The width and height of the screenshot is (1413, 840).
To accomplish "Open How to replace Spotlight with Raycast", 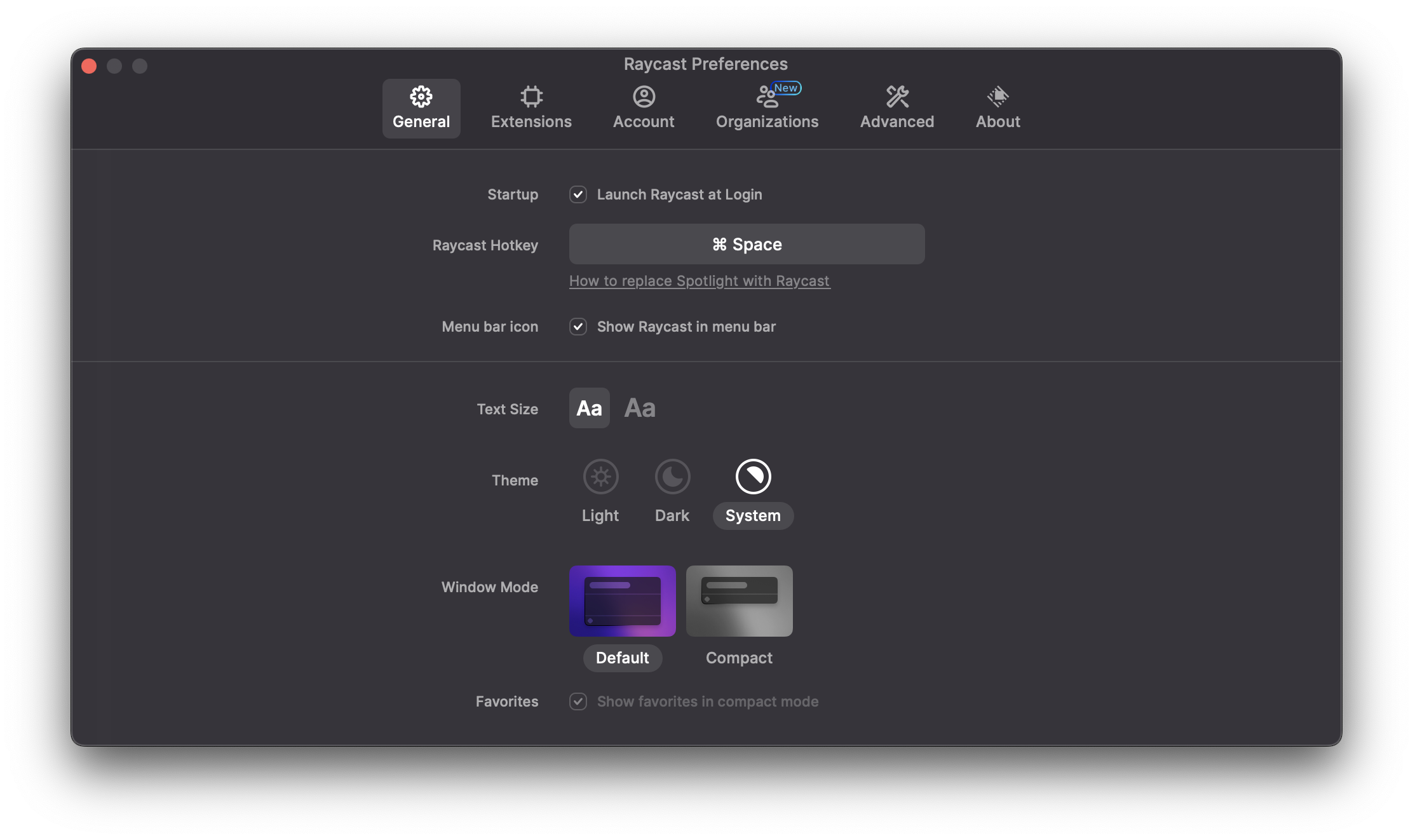I will [700, 281].
